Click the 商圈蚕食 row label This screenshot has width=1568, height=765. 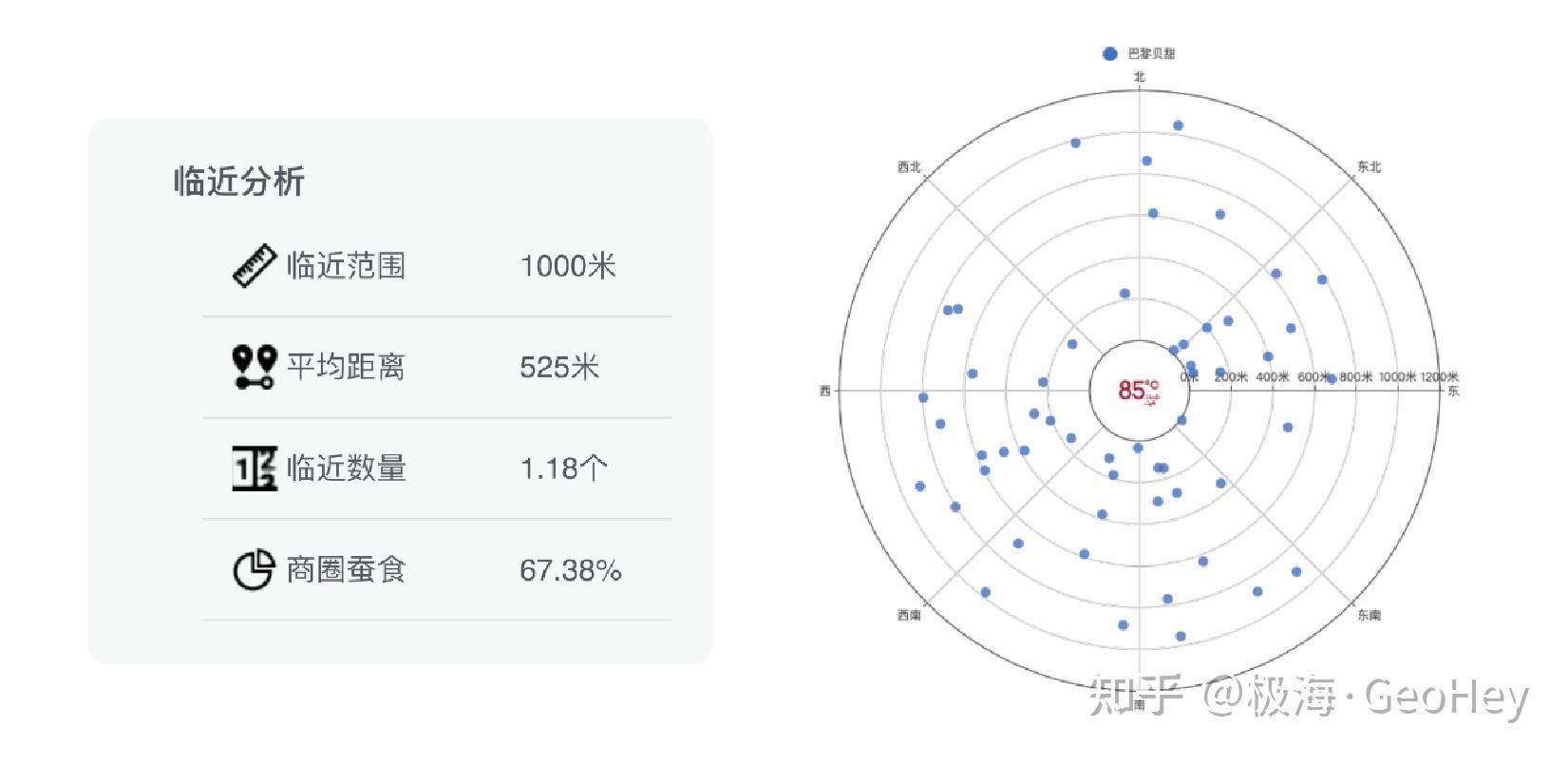[x=346, y=570]
